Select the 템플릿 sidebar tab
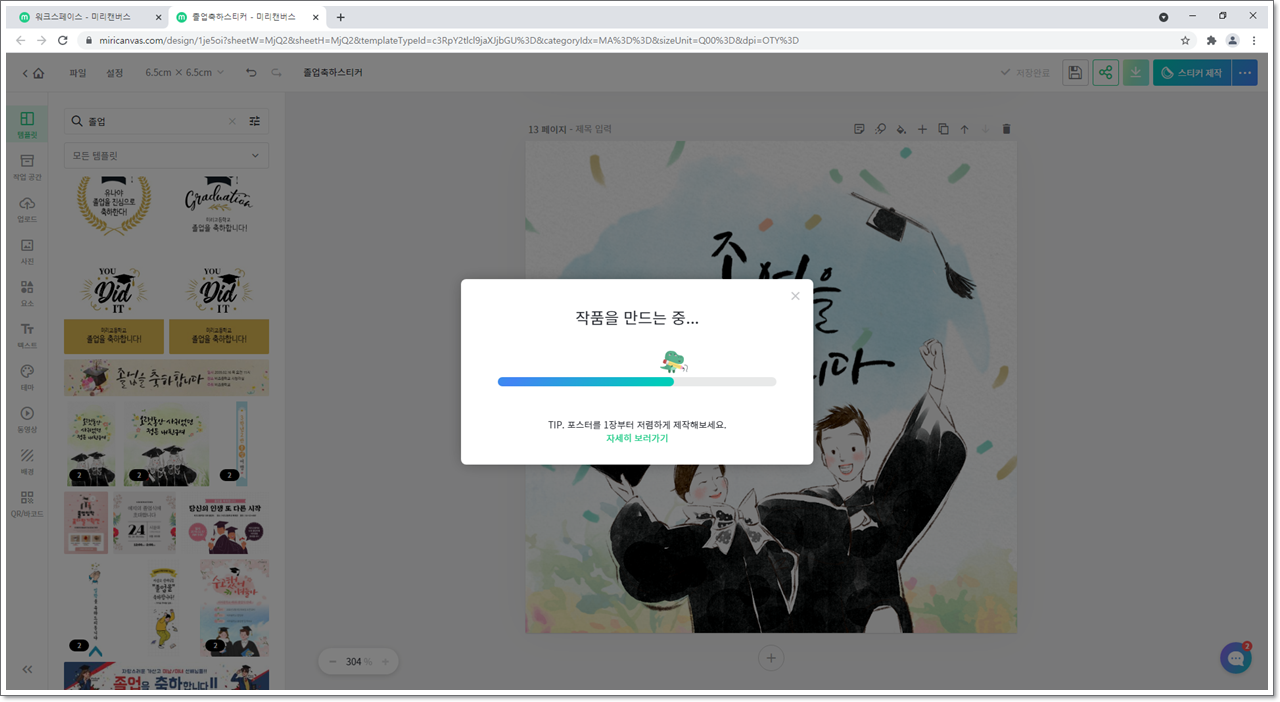Screen dimensions: 1280x702 pos(27,124)
